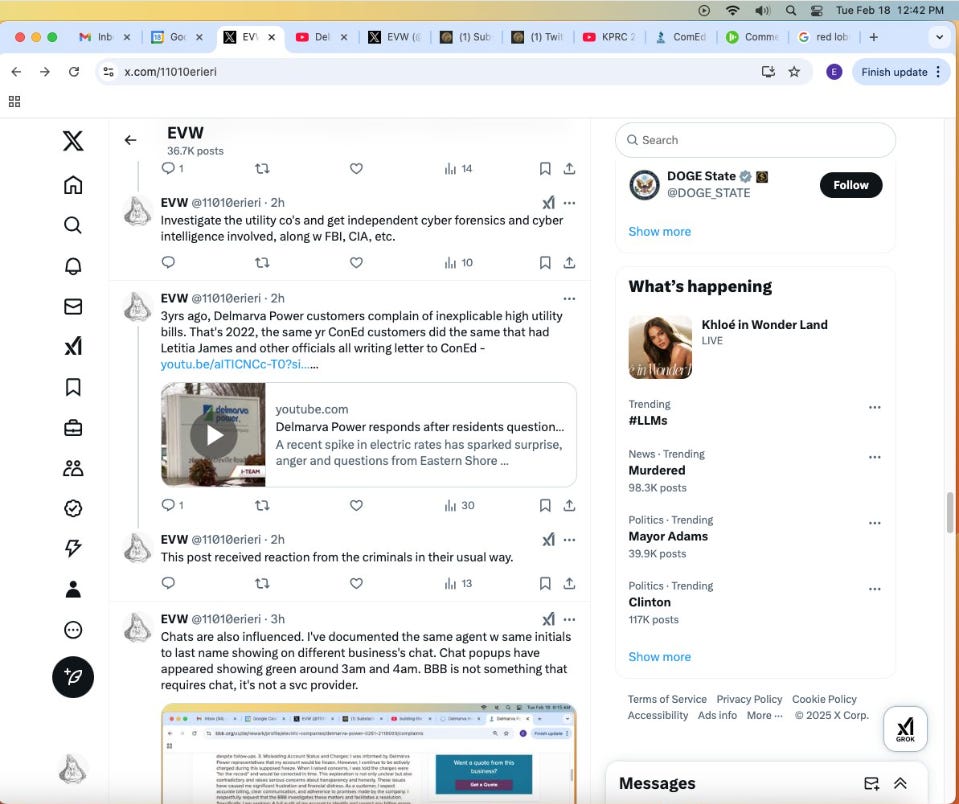The height and width of the screenshot is (804, 959).
Task: Open more options for Clinton trend
Action: click(x=875, y=589)
